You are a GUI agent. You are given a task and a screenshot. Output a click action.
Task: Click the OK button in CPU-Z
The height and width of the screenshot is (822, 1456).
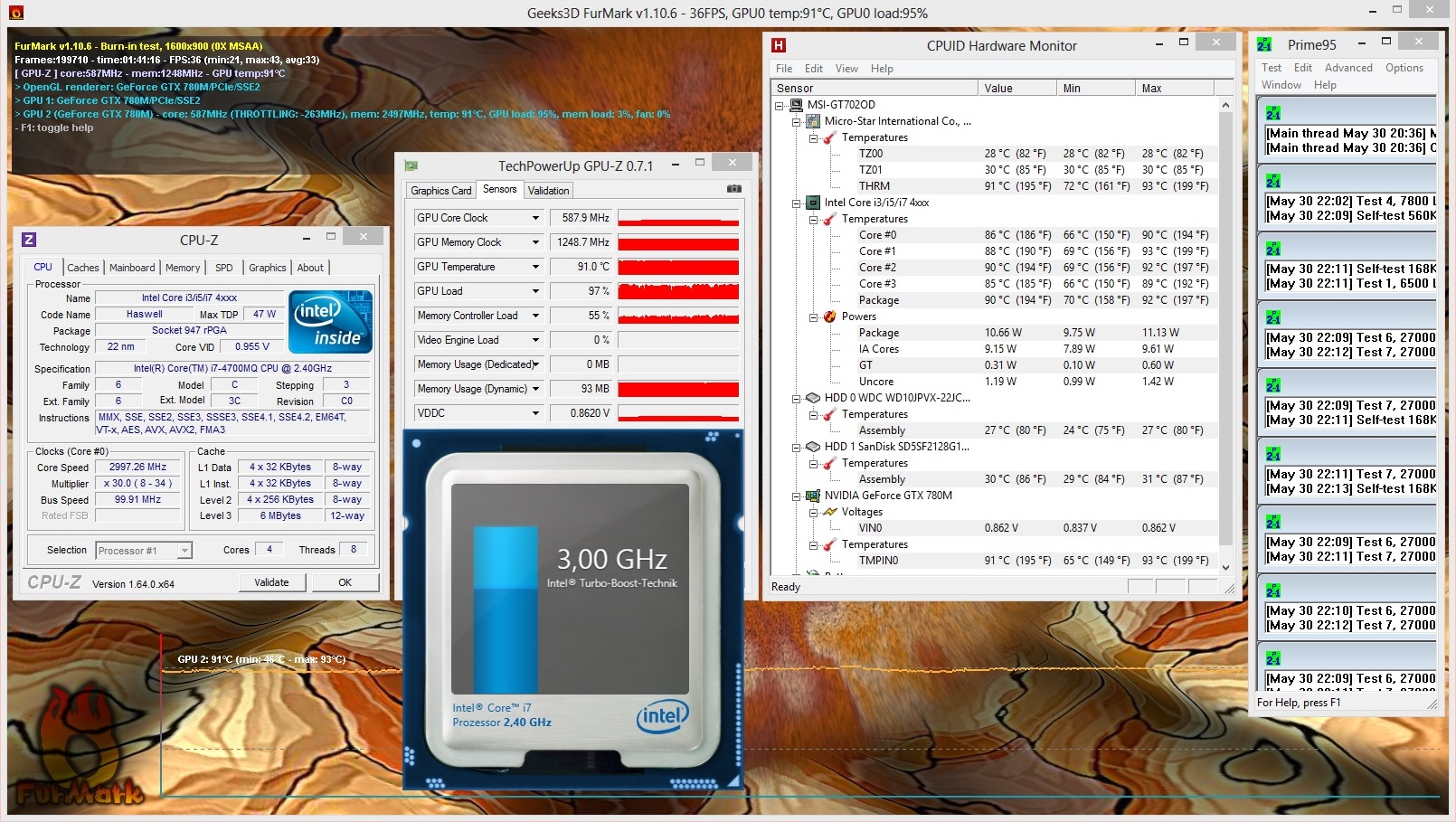[x=345, y=582]
